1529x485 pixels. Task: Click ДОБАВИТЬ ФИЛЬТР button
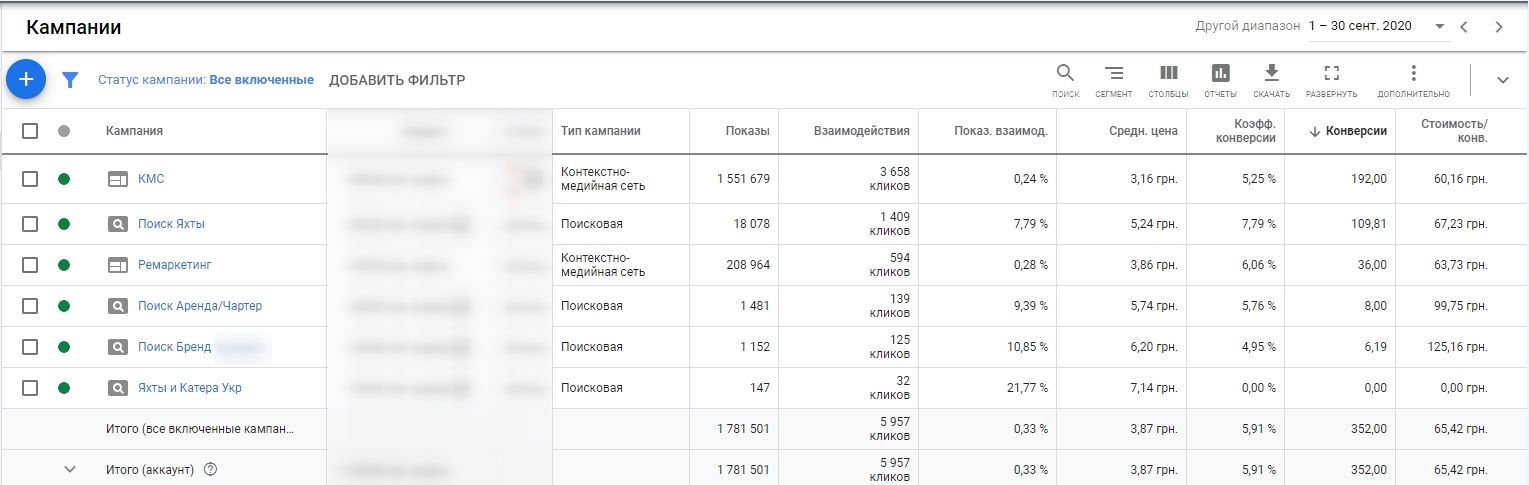(397, 80)
